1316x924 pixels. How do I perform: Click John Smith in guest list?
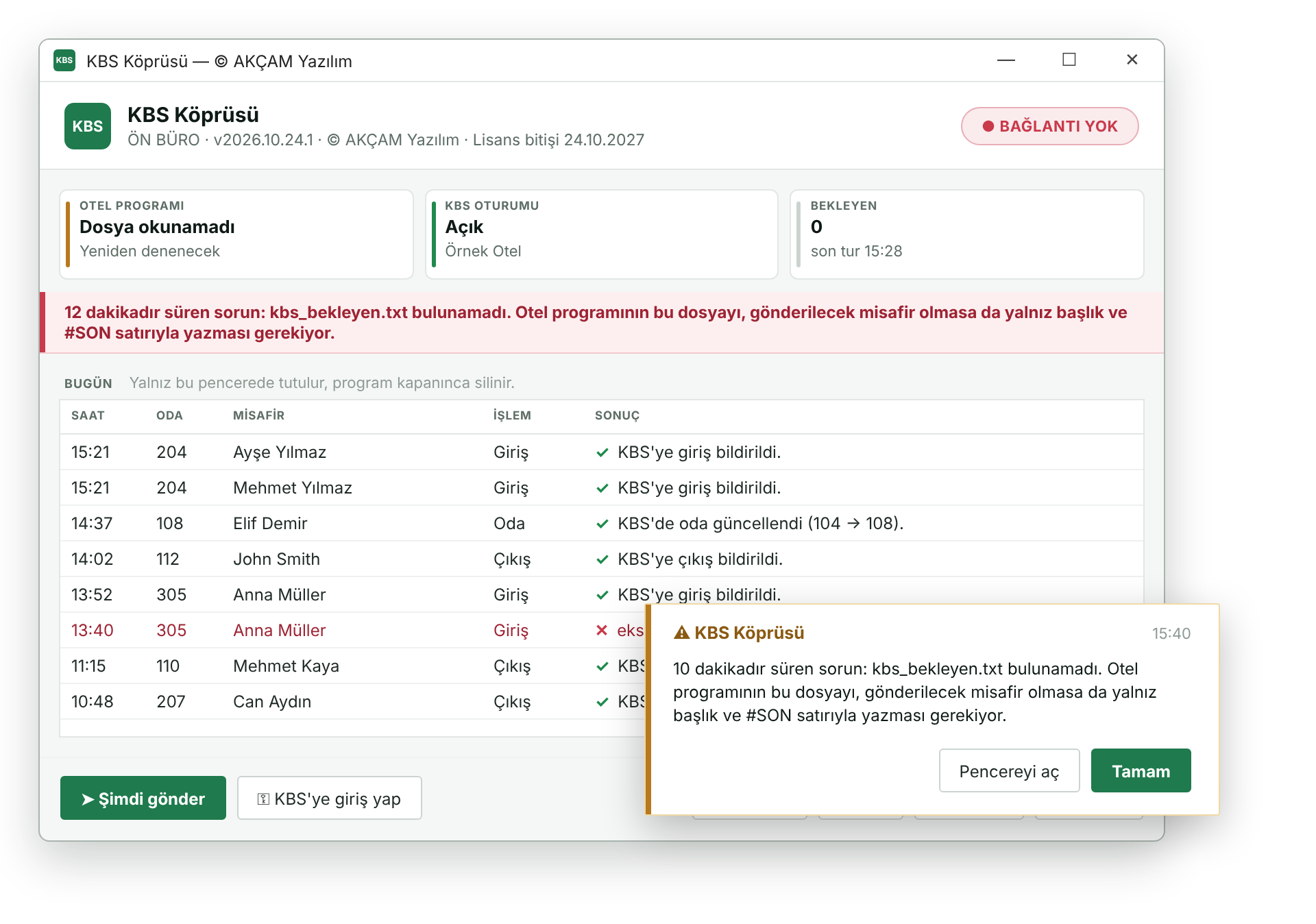(276, 559)
